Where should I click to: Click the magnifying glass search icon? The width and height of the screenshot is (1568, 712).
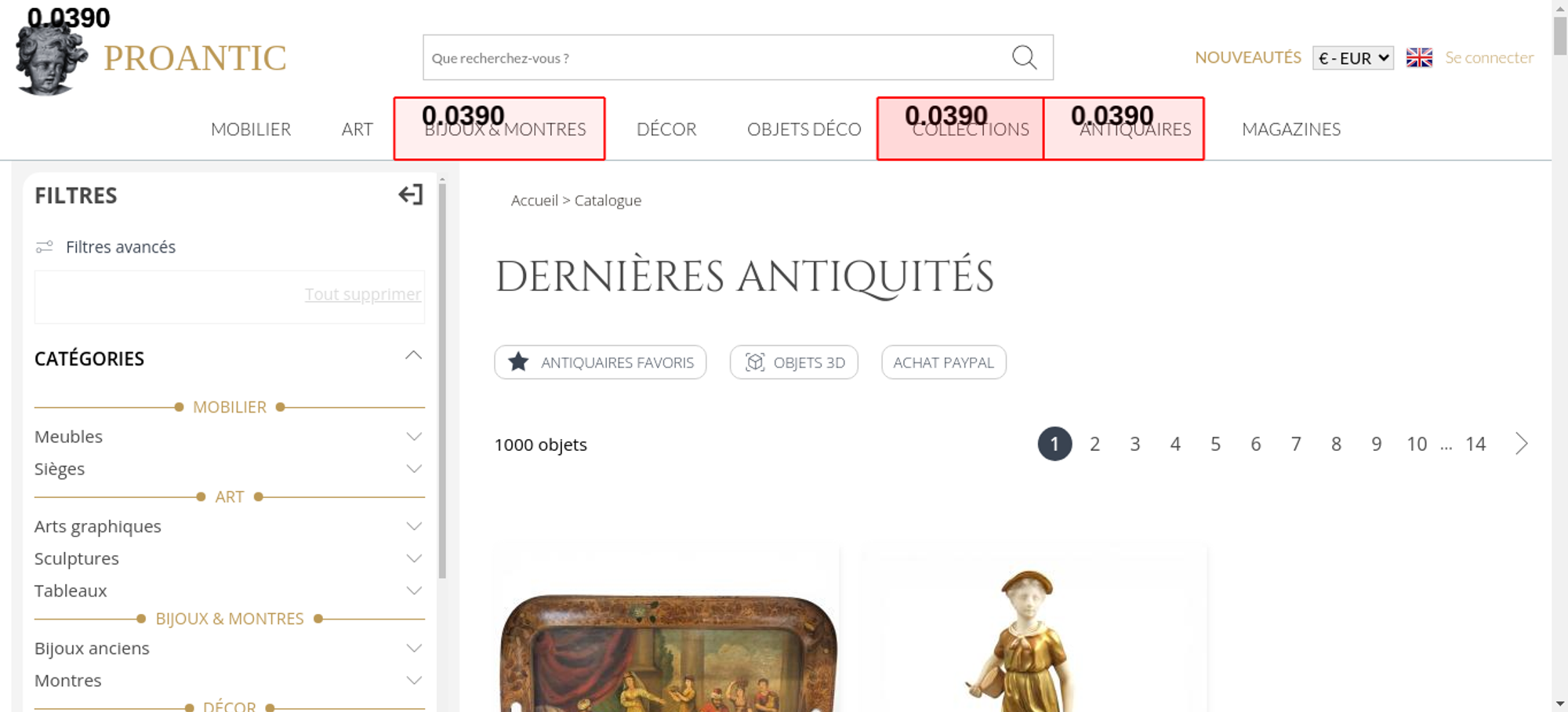tap(1024, 57)
